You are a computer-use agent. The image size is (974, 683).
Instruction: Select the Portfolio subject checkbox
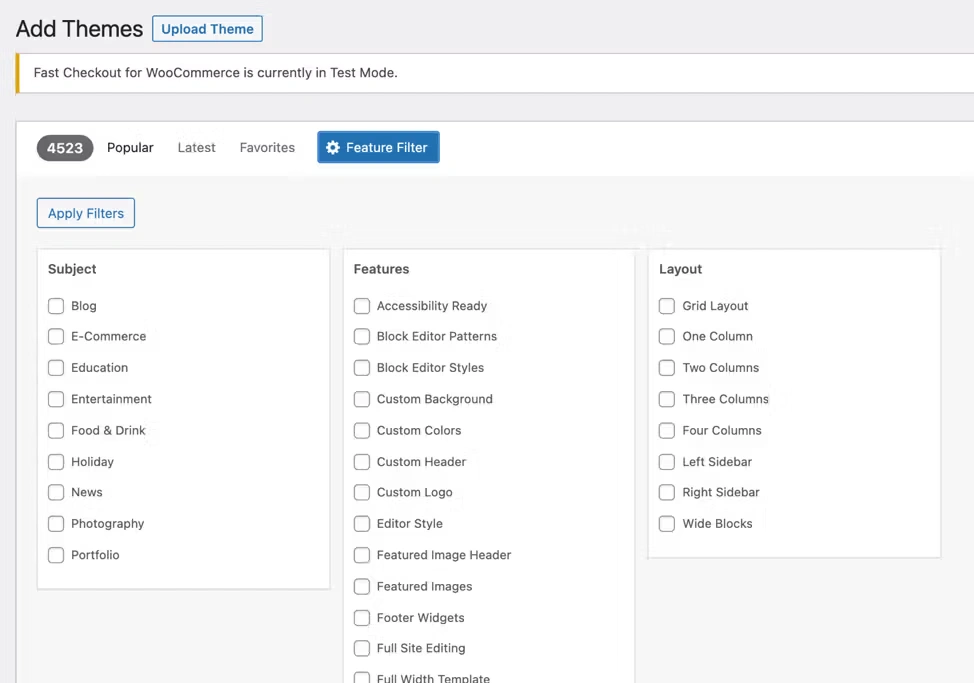[56, 555]
